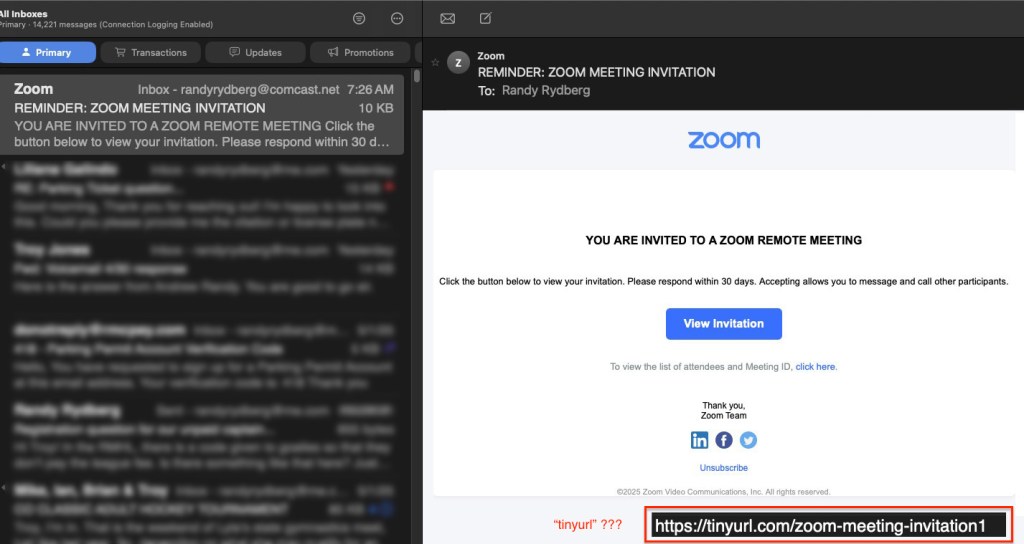1024x544 pixels.
Task: Toggle the star on the Zoom email header
Action: point(435,62)
